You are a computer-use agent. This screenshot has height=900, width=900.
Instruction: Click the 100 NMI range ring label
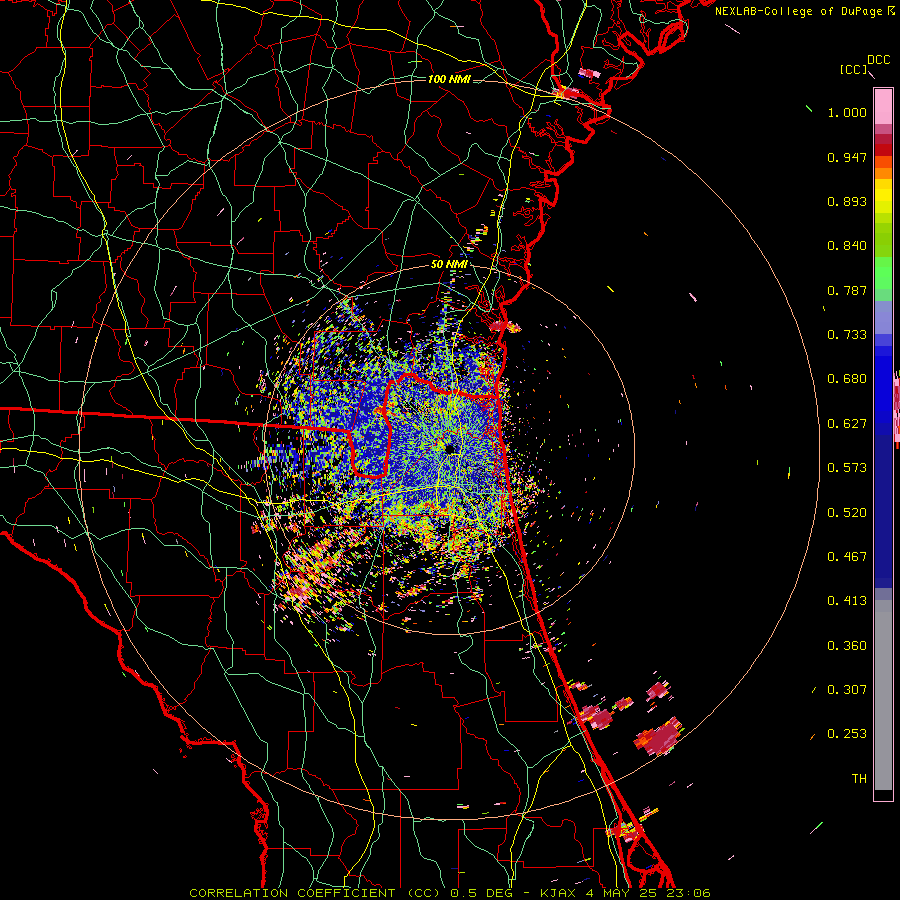pyautogui.click(x=449, y=79)
